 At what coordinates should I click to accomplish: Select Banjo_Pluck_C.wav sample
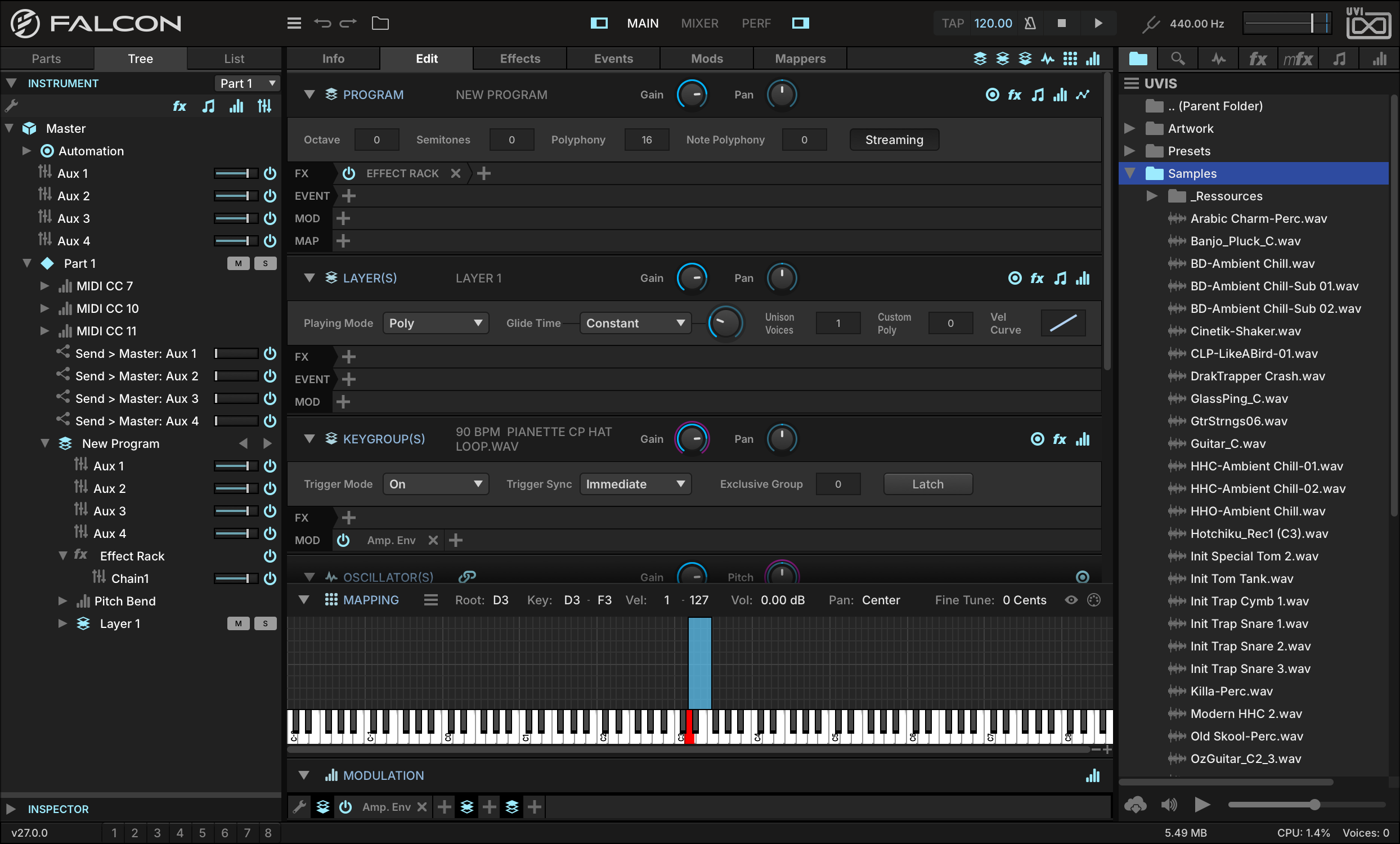point(1244,241)
